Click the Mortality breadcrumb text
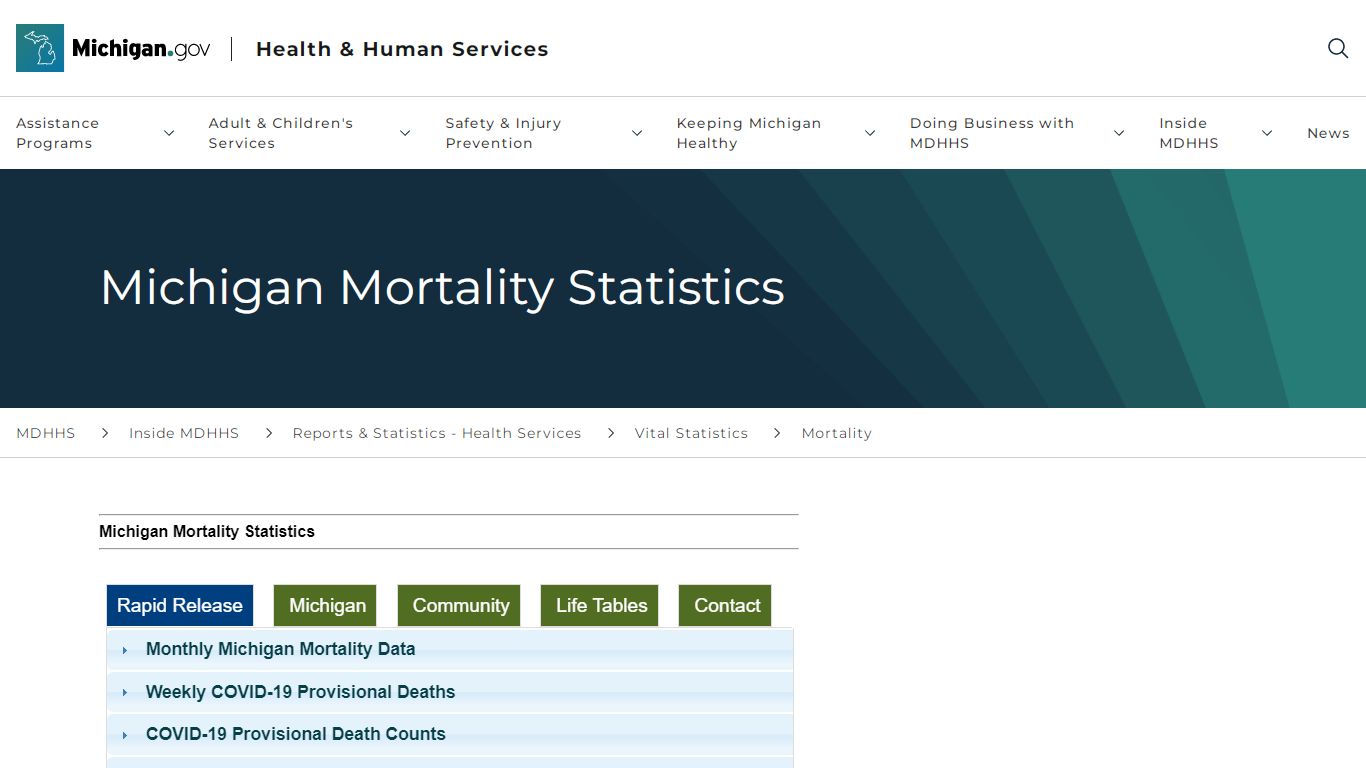 [x=837, y=433]
